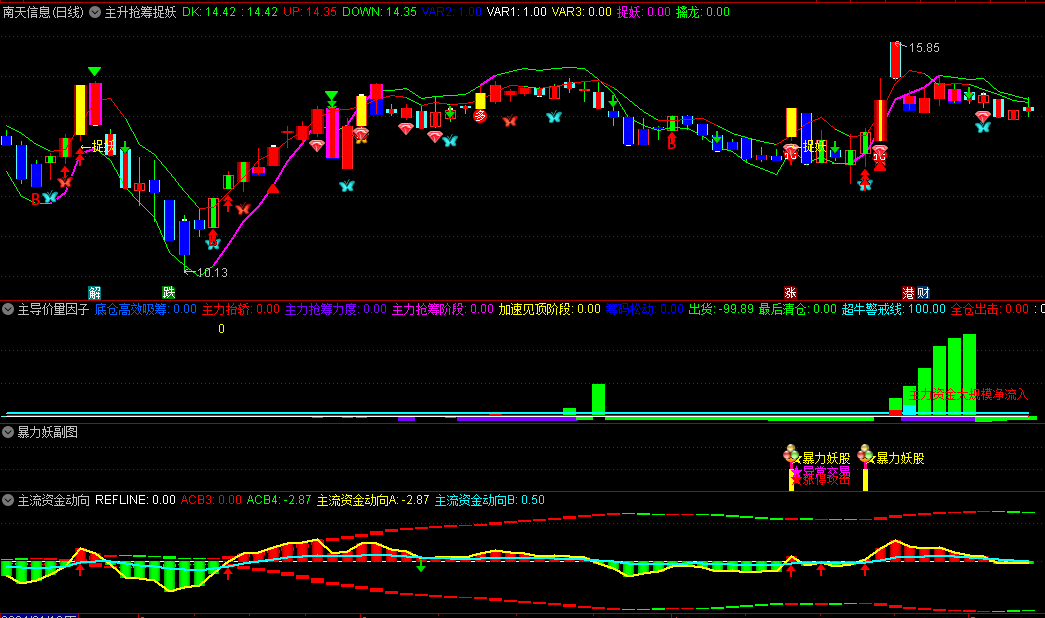This screenshot has width=1045, height=618.
Task: Click the 异常交易 signal label
Action: pos(826,471)
